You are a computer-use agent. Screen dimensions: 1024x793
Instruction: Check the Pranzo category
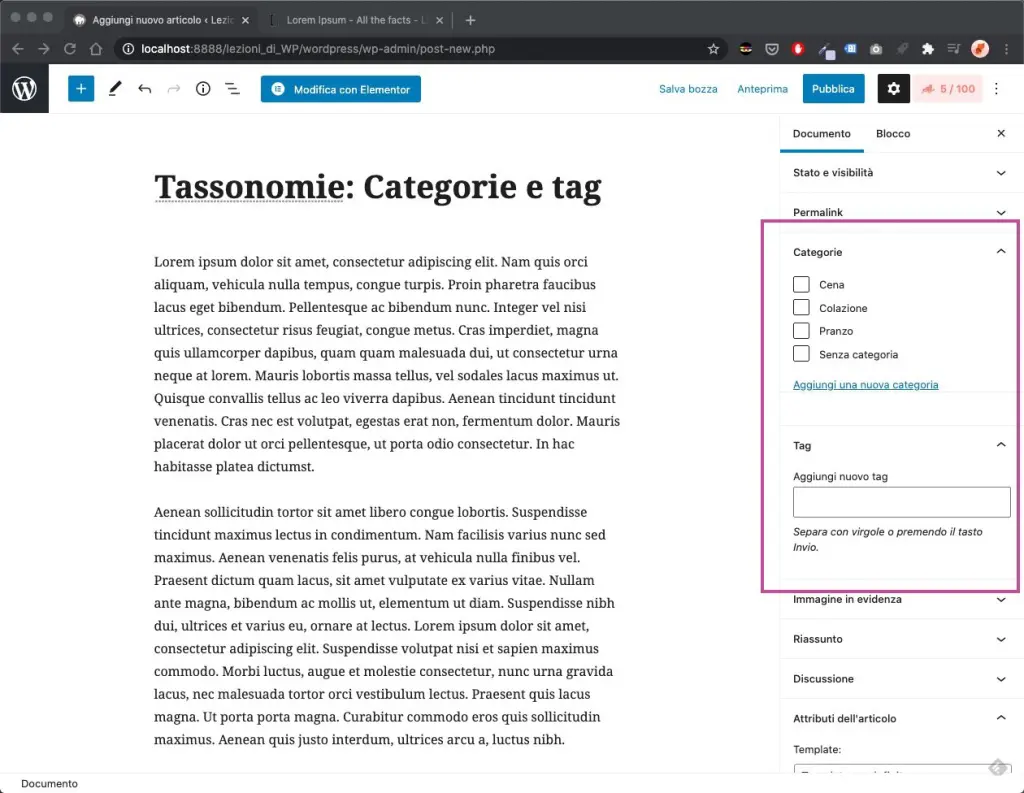point(801,331)
